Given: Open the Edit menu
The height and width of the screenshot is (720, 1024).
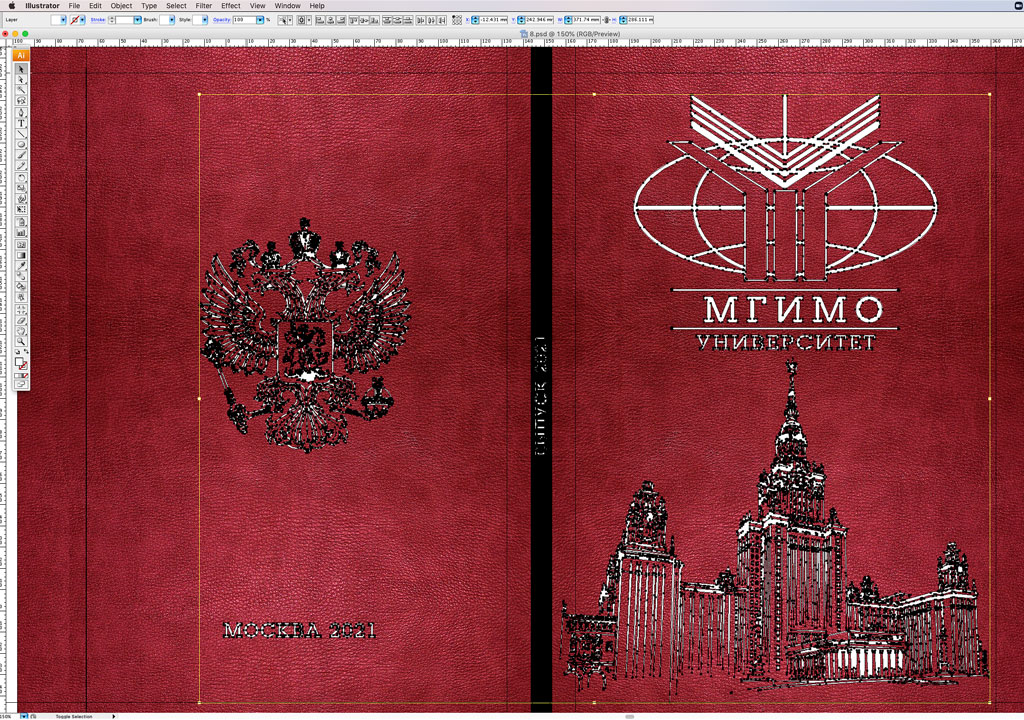Looking at the screenshot, I should point(95,5).
